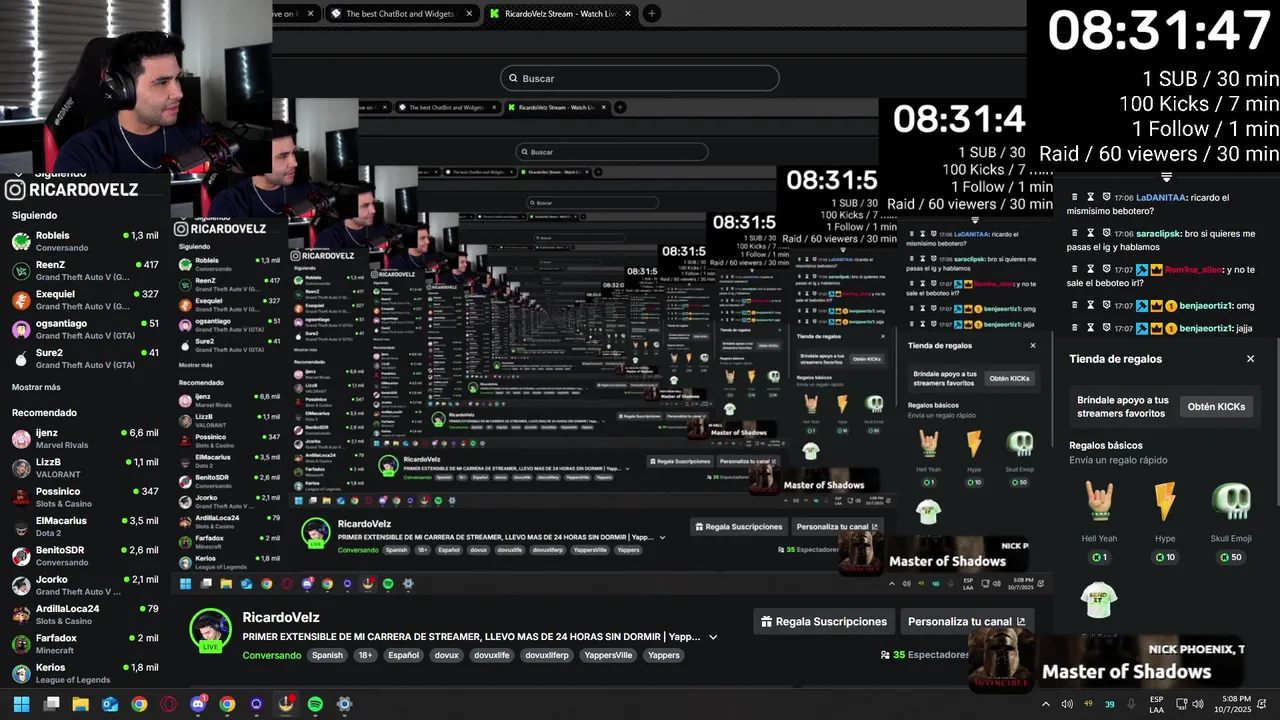Click LaDANITAA username in chat
Viewport: 1280px width, 720px height.
[x=1160, y=198]
